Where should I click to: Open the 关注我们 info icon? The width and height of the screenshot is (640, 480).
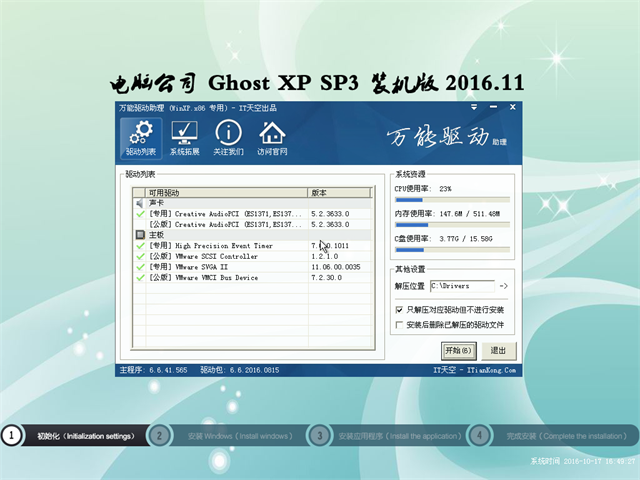click(228, 138)
